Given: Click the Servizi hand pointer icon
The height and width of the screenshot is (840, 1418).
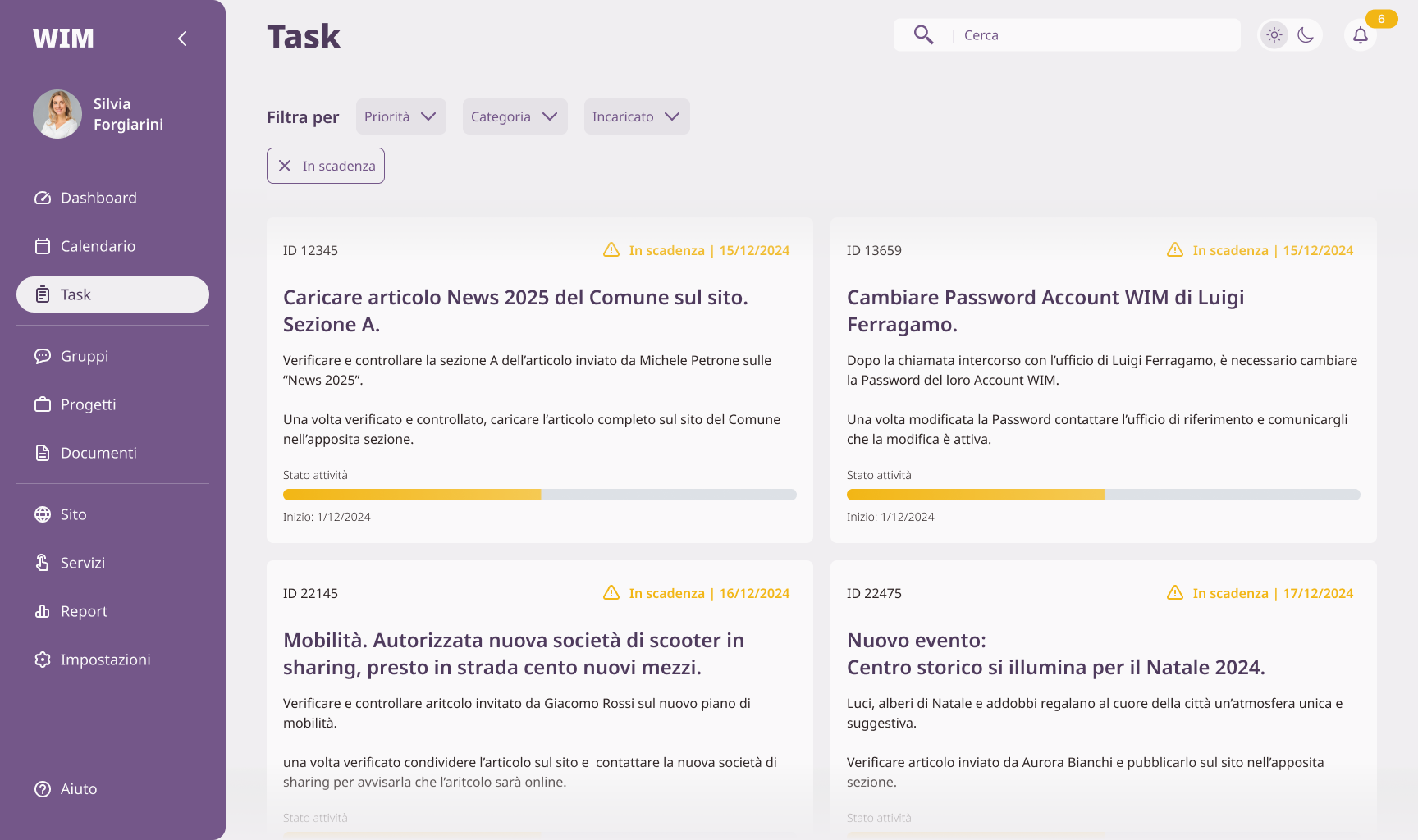Looking at the screenshot, I should tap(43, 563).
